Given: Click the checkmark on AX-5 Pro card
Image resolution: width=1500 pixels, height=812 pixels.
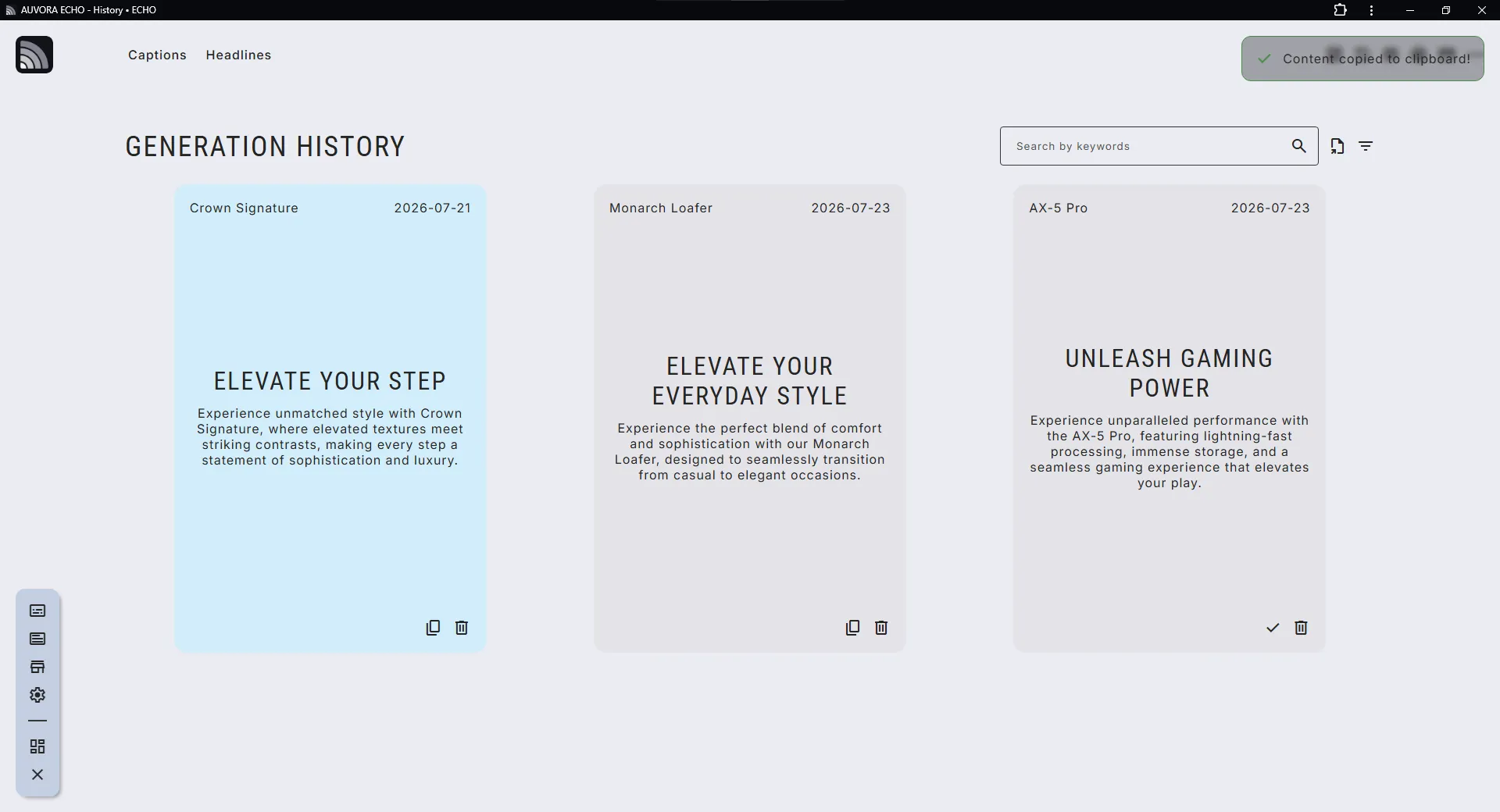Looking at the screenshot, I should (x=1273, y=628).
